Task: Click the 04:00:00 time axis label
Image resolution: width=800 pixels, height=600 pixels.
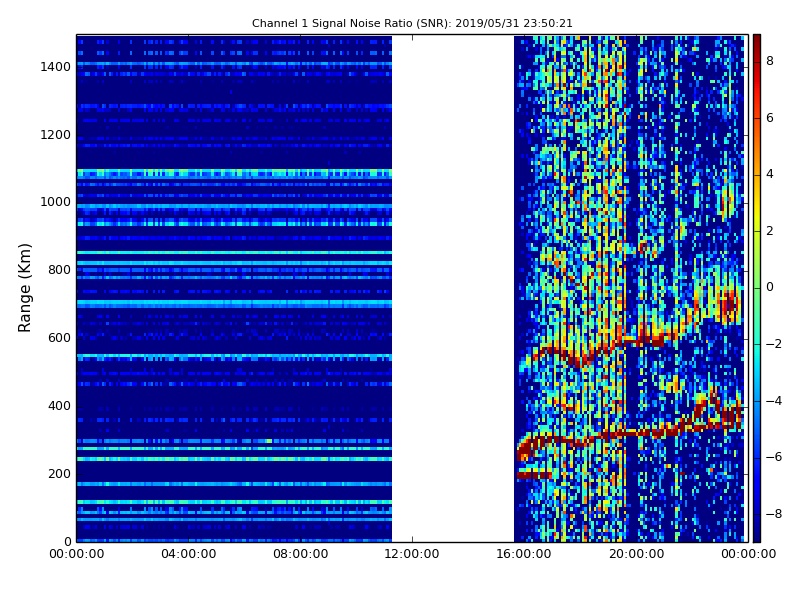Action: (188, 554)
